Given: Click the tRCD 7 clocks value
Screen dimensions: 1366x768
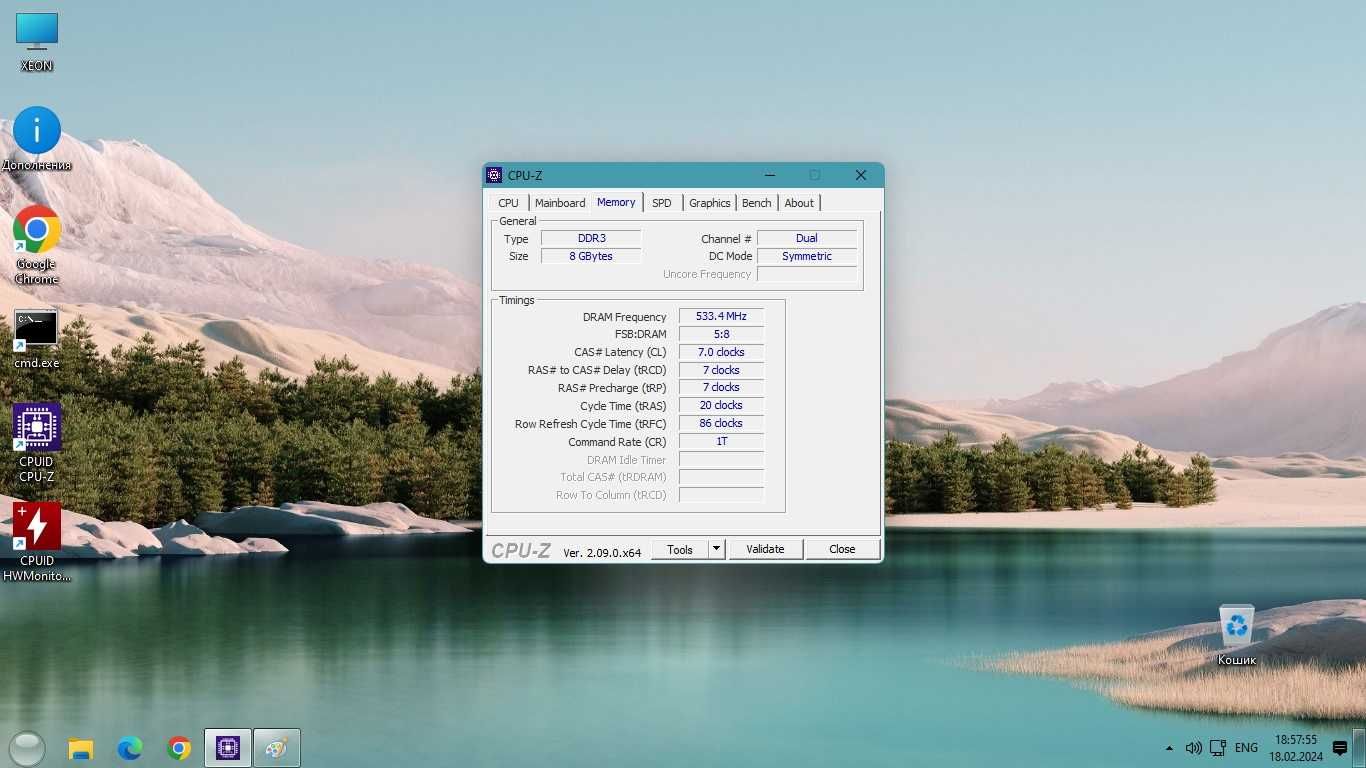Looking at the screenshot, I should coord(721,370).
